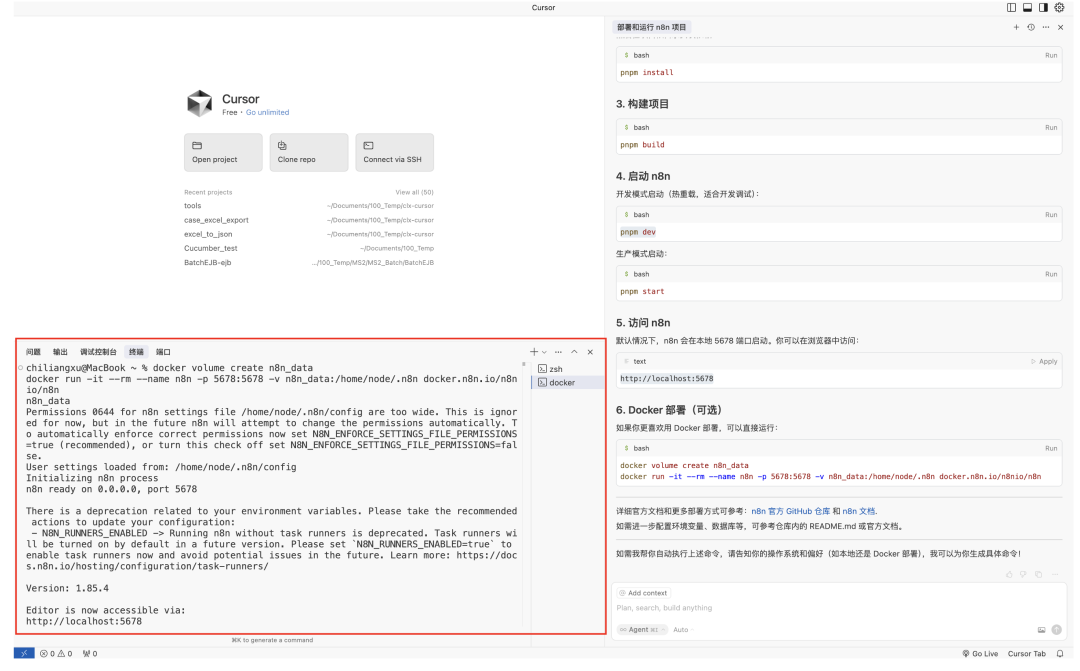
Task: Switch to the 问题 panel tab
Action: (33, 352)
